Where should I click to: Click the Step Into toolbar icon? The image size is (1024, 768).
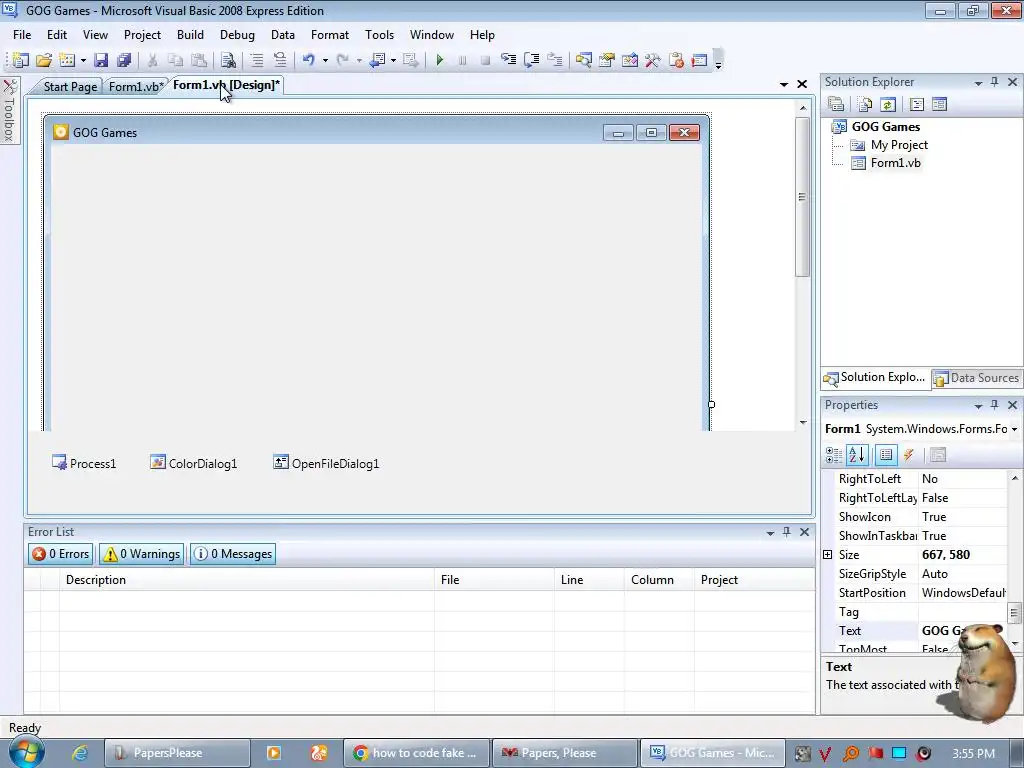(508, 60)
